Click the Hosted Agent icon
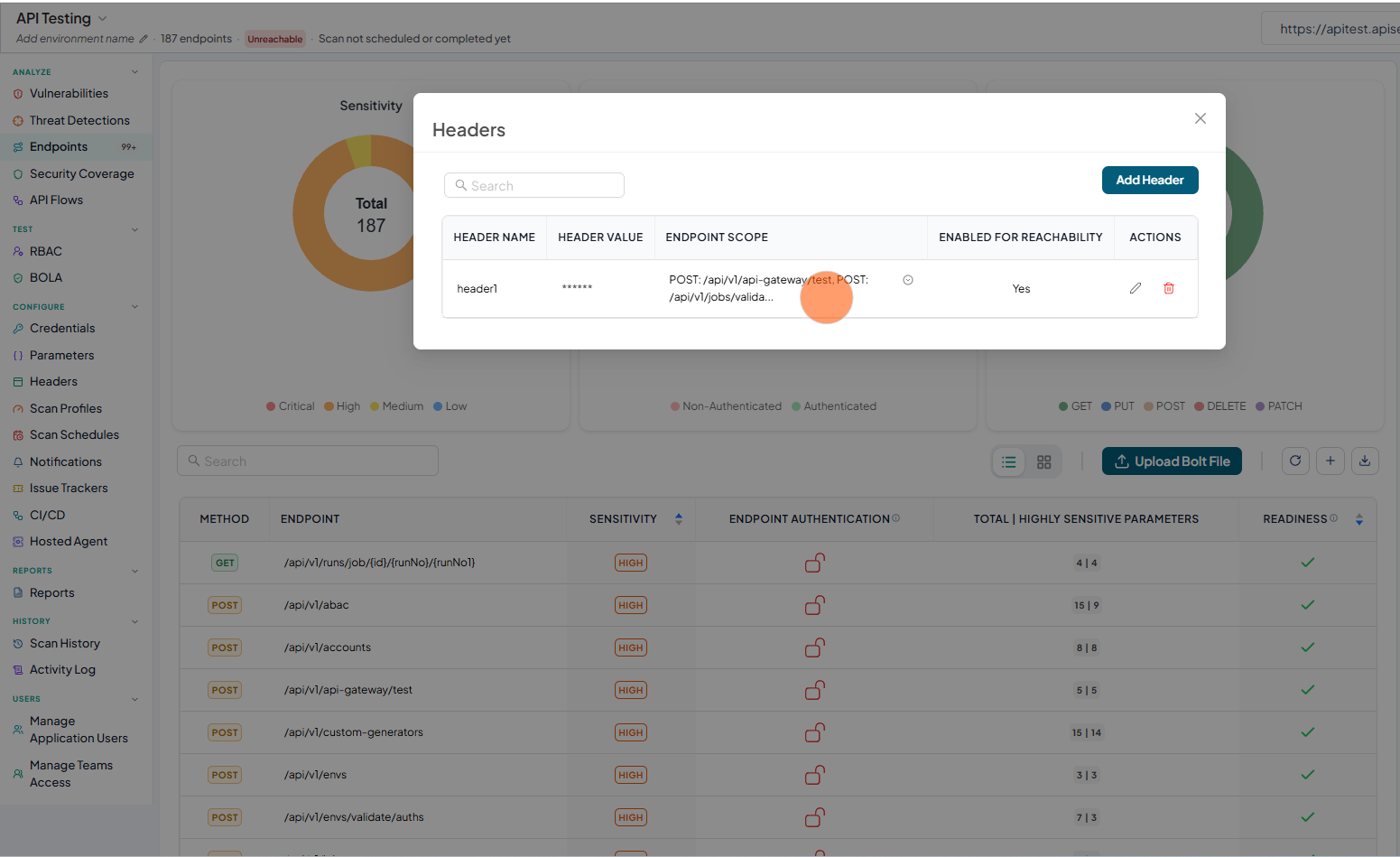The height and width of the screenshot is (857, 1400). point(18,542)
